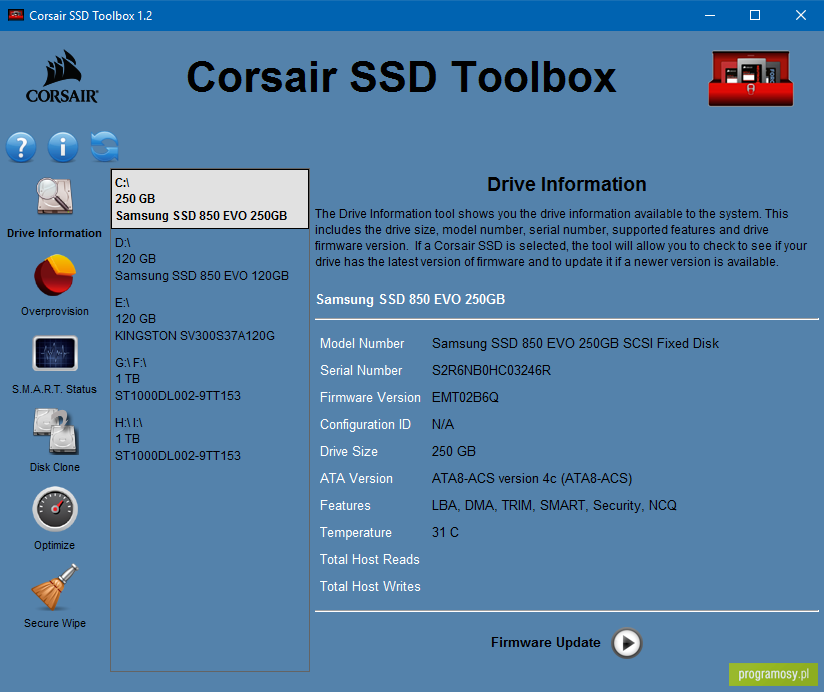Click the Overprovision sidebar label
The image size is (824, 692).
tap(55, 311)
